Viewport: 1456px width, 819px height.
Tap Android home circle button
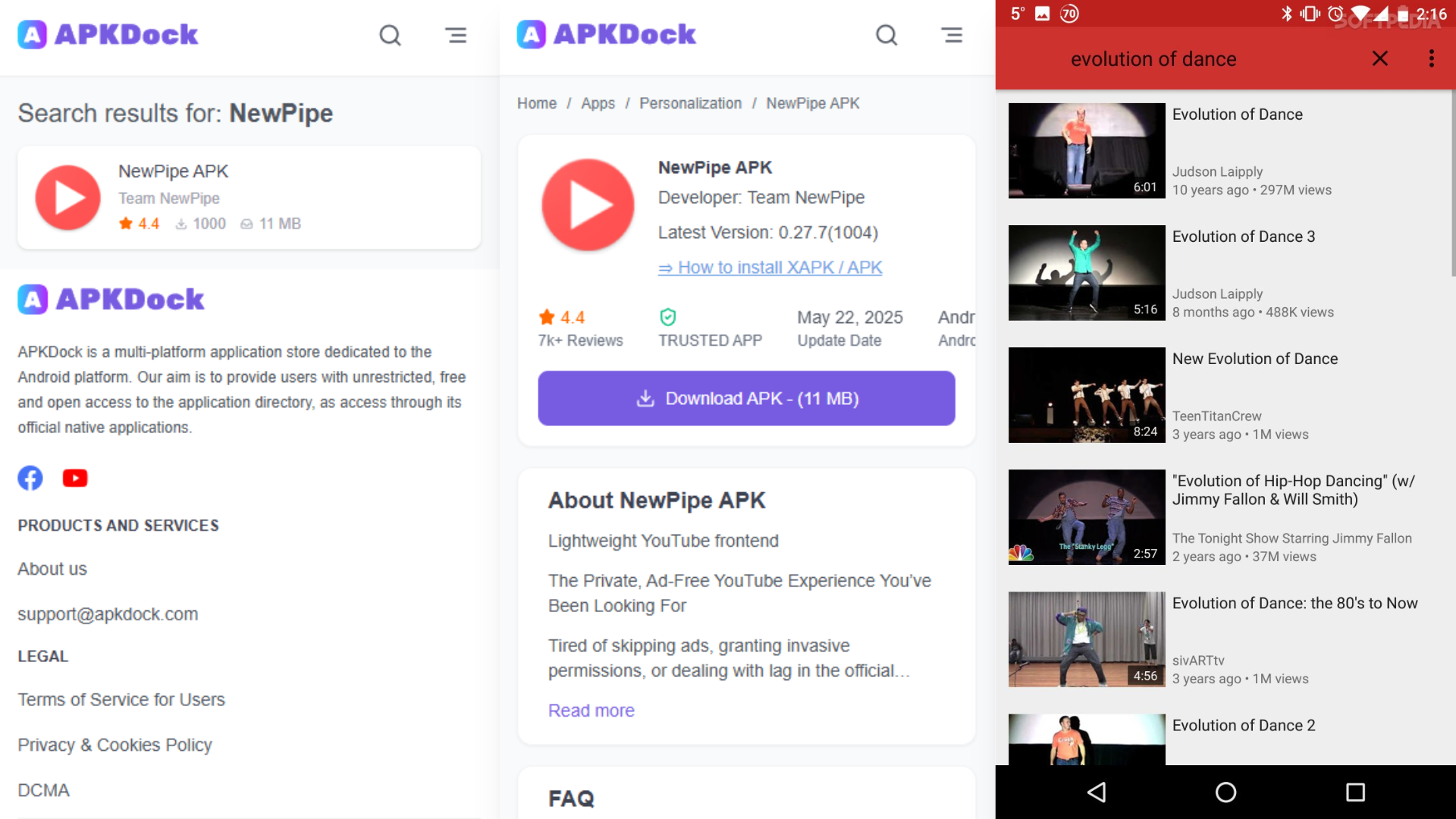pyautogui.click(x=1225, y=792)
